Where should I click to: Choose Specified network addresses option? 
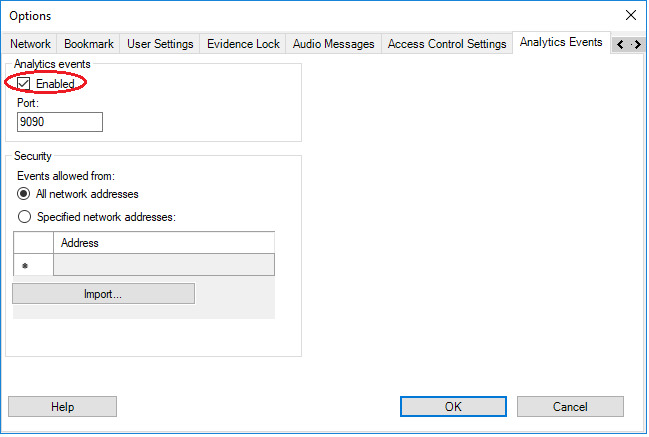pyautogui.click(x=24, y=216)
